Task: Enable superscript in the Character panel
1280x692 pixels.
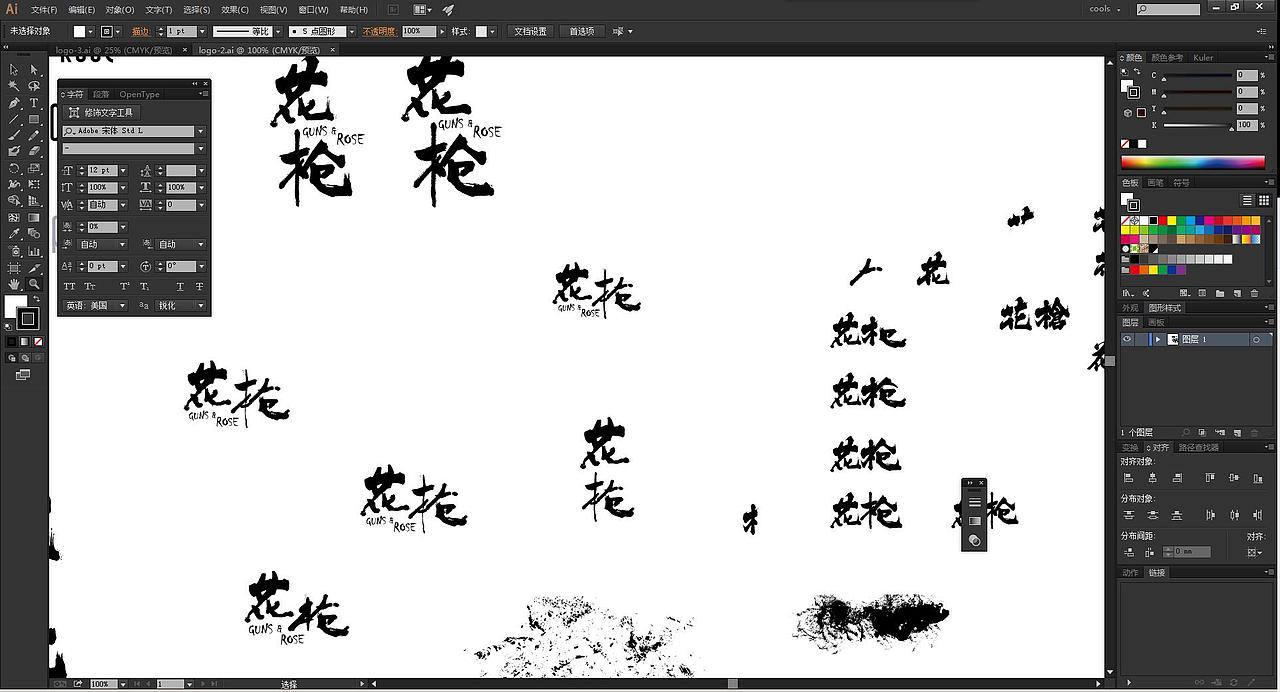Action: [124, 286]
